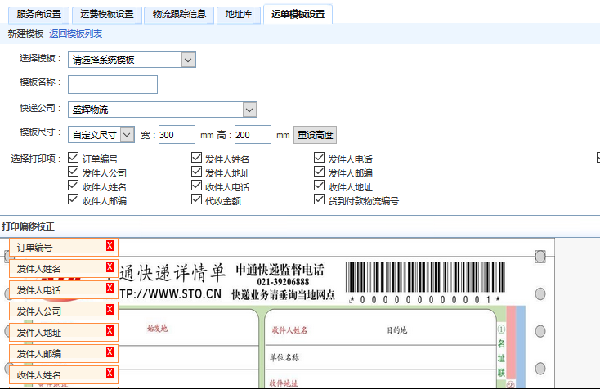Toggle the 收件人电话 print item checkbox
The height and width of the screenshot is (389, 600).
(x=196, y=186)
